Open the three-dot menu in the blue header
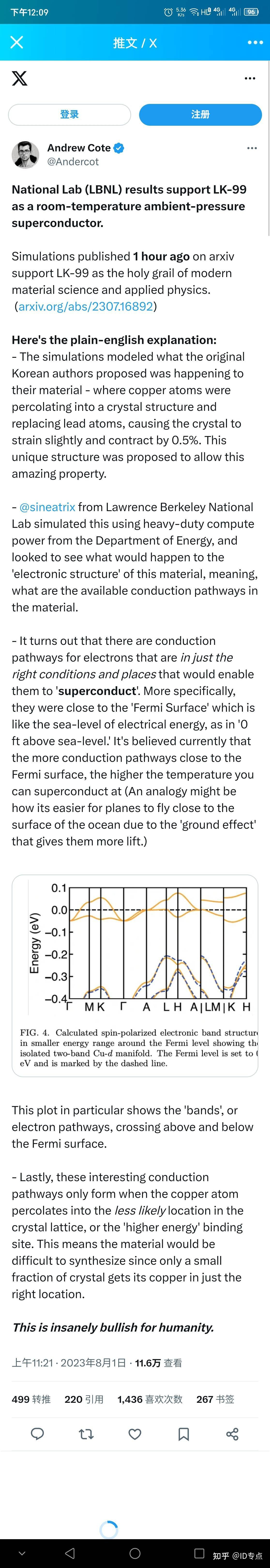The image size is (270, 1568). click(x=255, y=43)
